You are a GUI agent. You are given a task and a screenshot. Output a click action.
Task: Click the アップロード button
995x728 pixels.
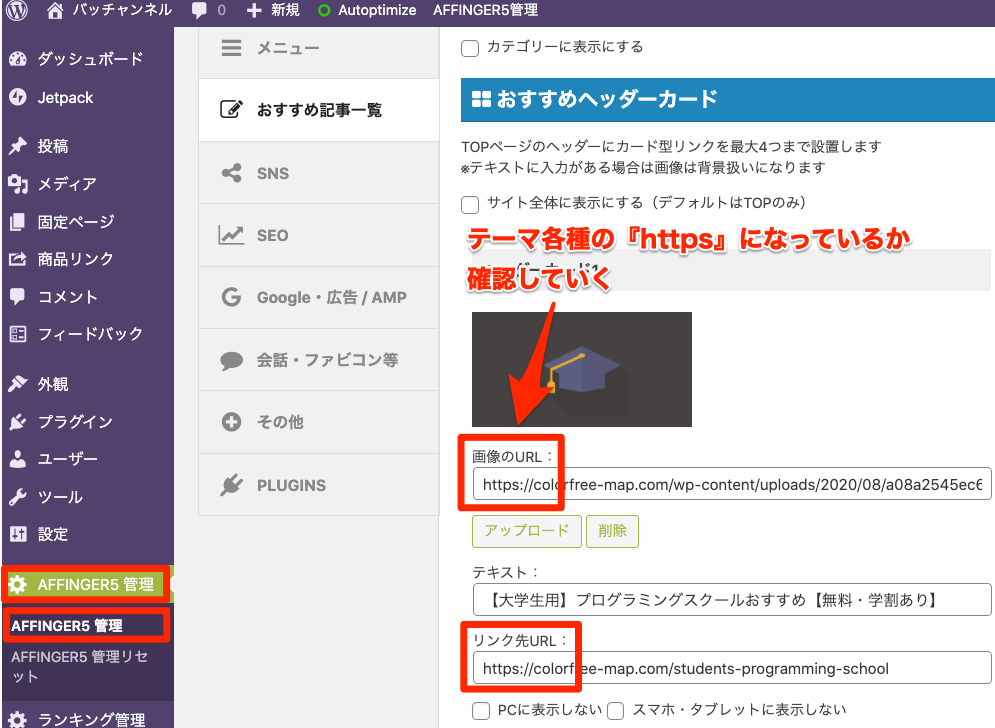tap(527, 531)
